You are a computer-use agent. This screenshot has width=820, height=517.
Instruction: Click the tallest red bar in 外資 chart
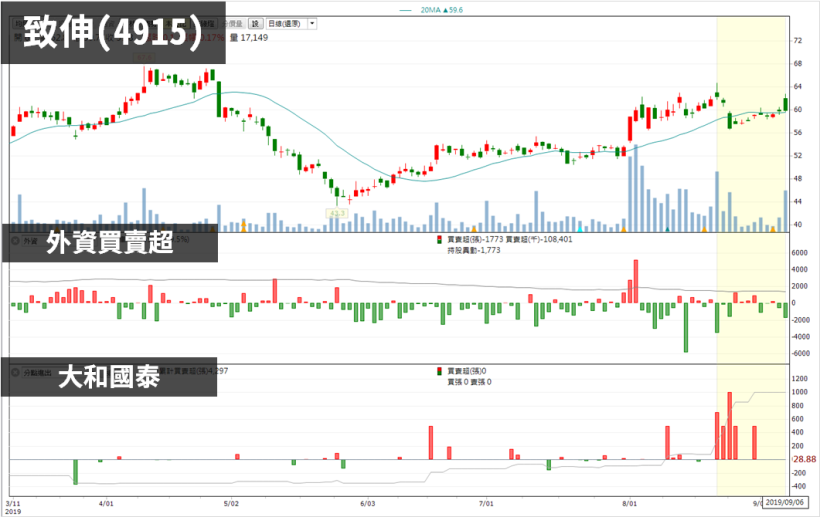(x=636, y=281)
